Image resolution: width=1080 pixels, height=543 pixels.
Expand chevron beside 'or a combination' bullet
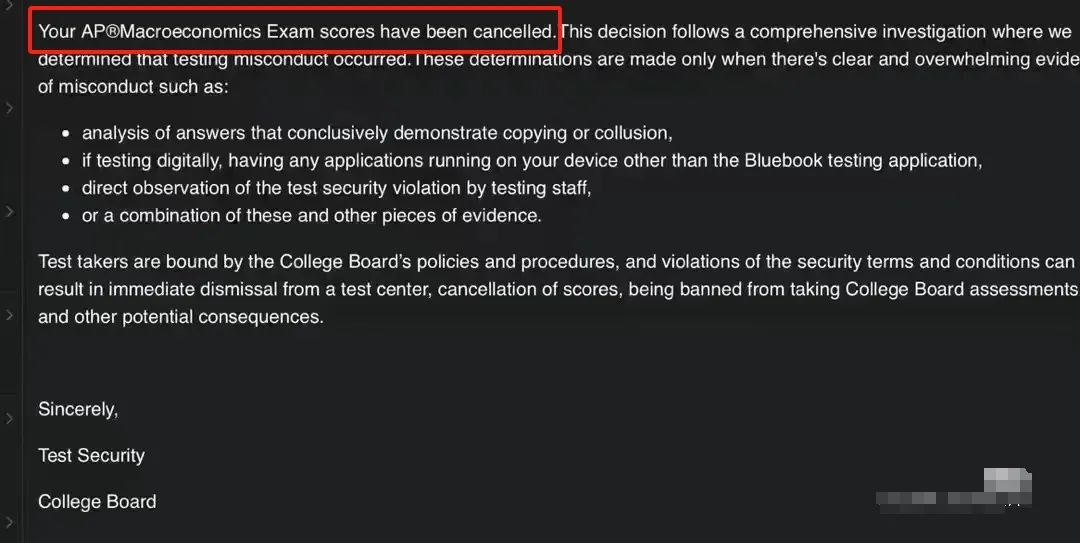tap(9, 212)
